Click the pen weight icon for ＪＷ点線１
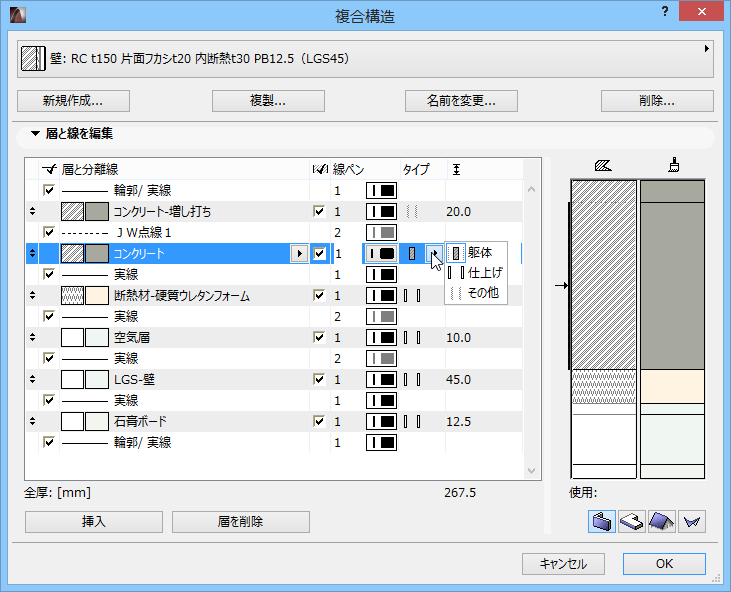731x592 pixels. coord(381,233)
